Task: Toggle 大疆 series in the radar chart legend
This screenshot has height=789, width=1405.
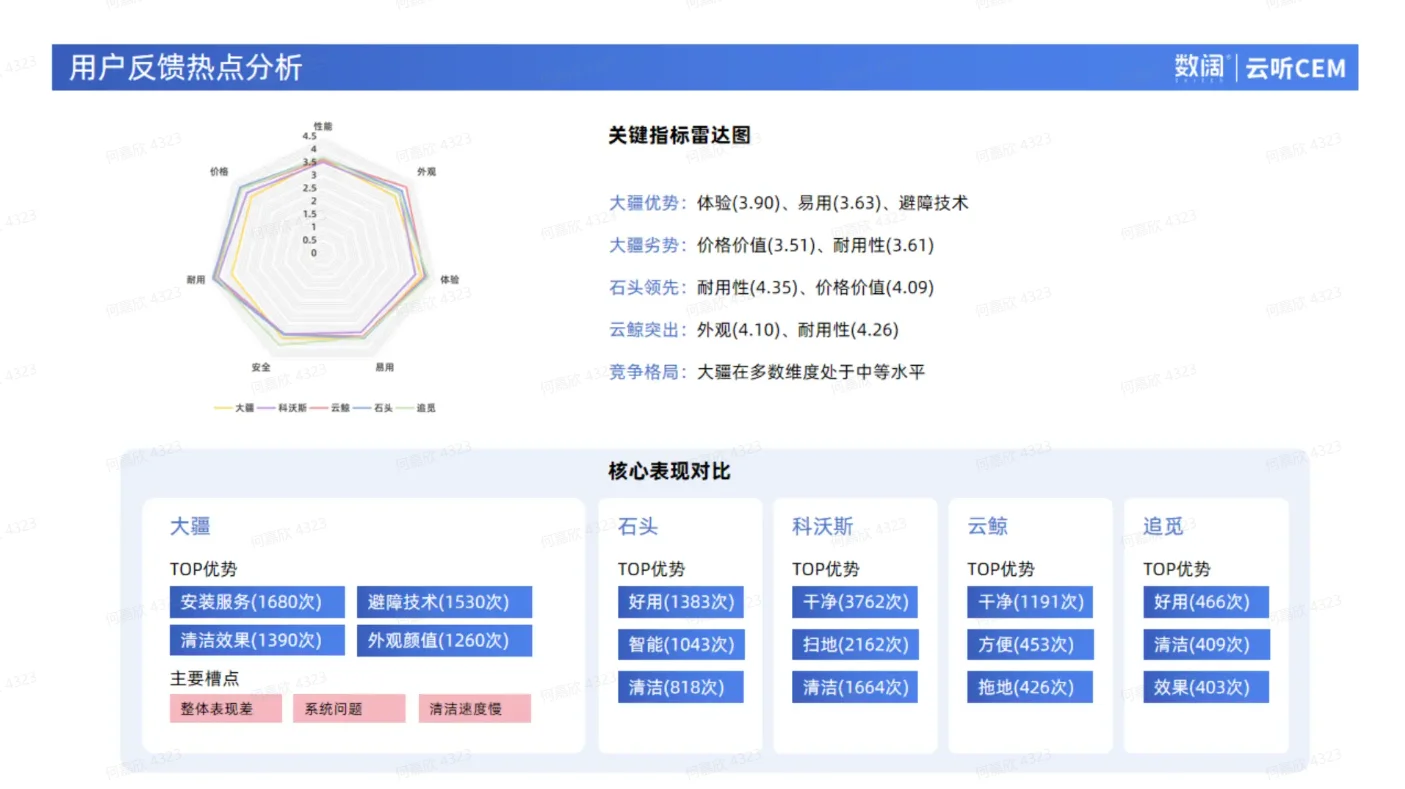Action: pos(234,408)
